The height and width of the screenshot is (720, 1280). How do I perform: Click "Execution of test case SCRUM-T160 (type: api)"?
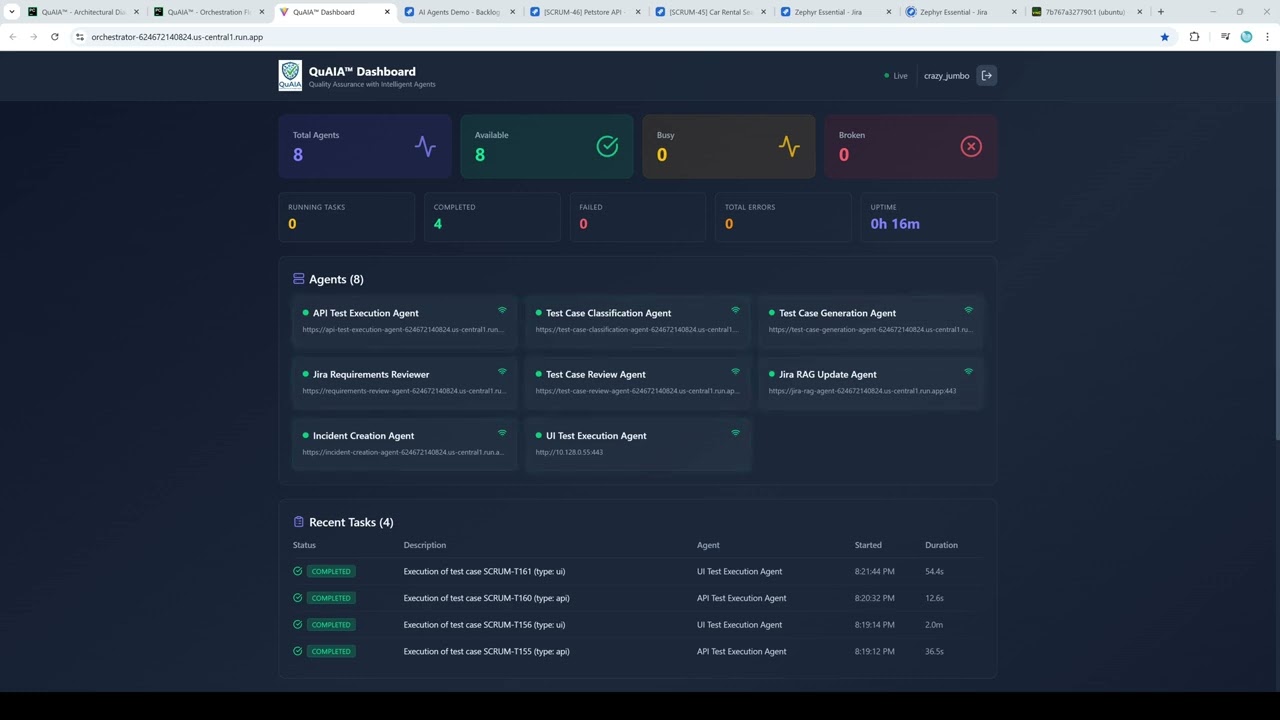[486, 598]
